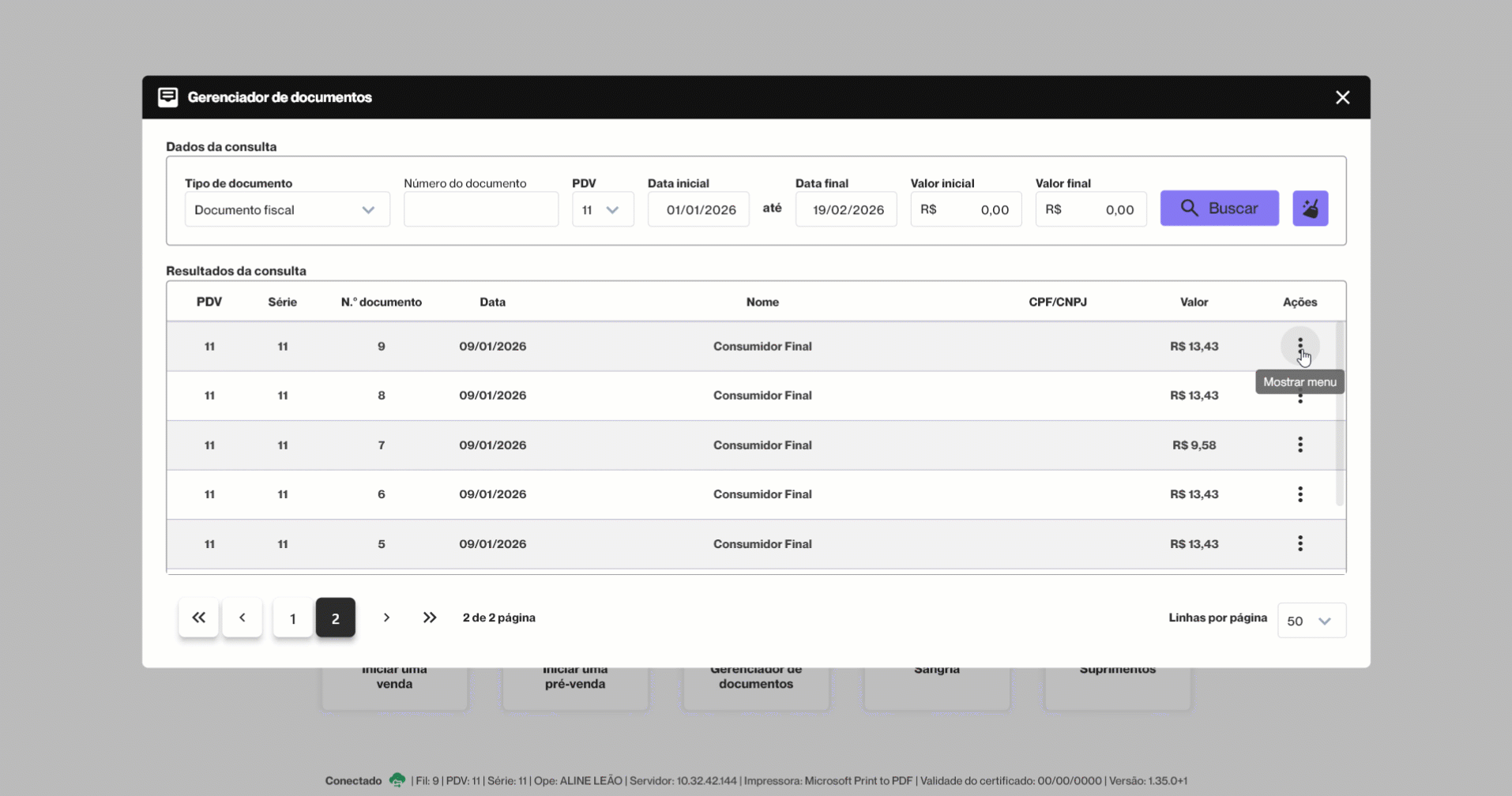Click the next page arrow
Screen dimensions: 1512x796
pos(386,618)
